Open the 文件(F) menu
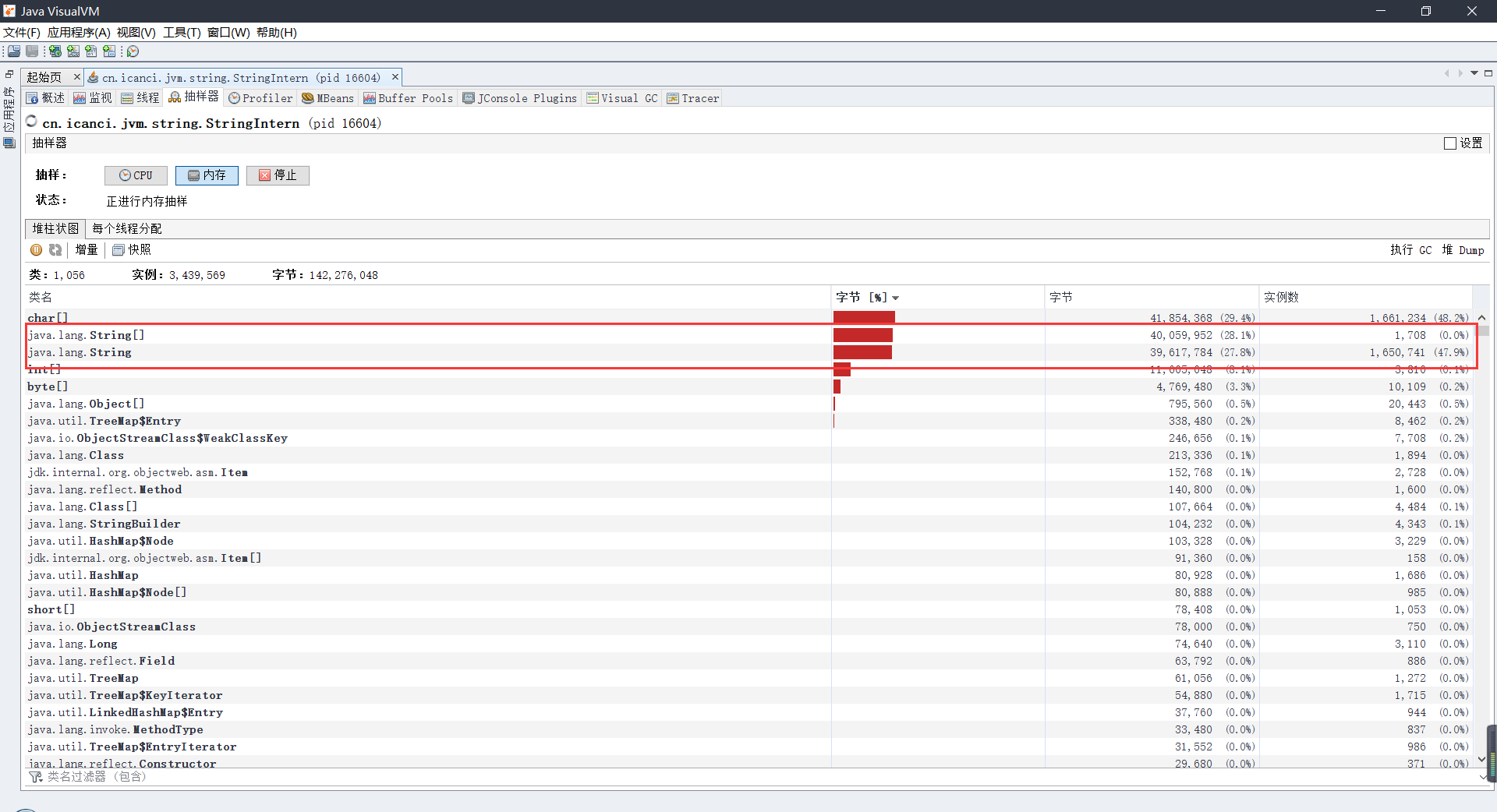Image resolution: width=1497 pixels, height=812 pixels. [x=22, y=33]
